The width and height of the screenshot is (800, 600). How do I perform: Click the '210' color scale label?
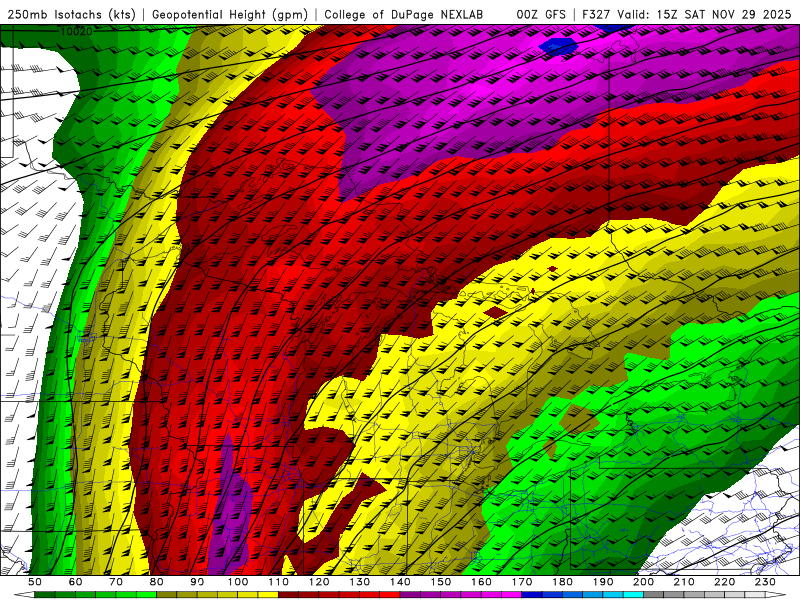684,582
